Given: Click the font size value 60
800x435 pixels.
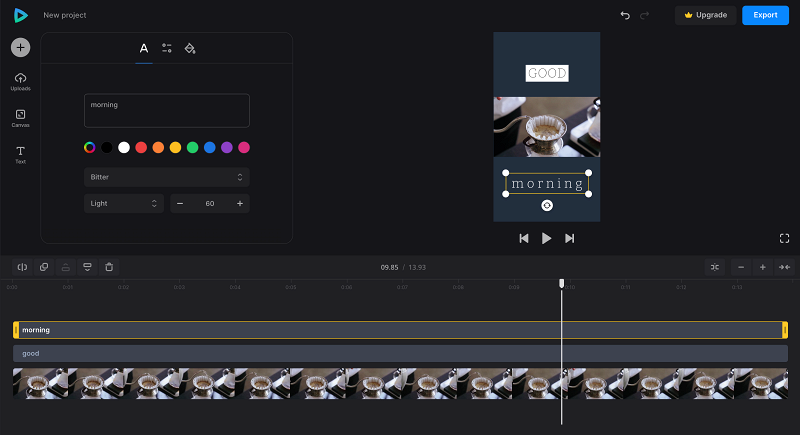Looking at the screenshot, I should [x=210, y=203].
